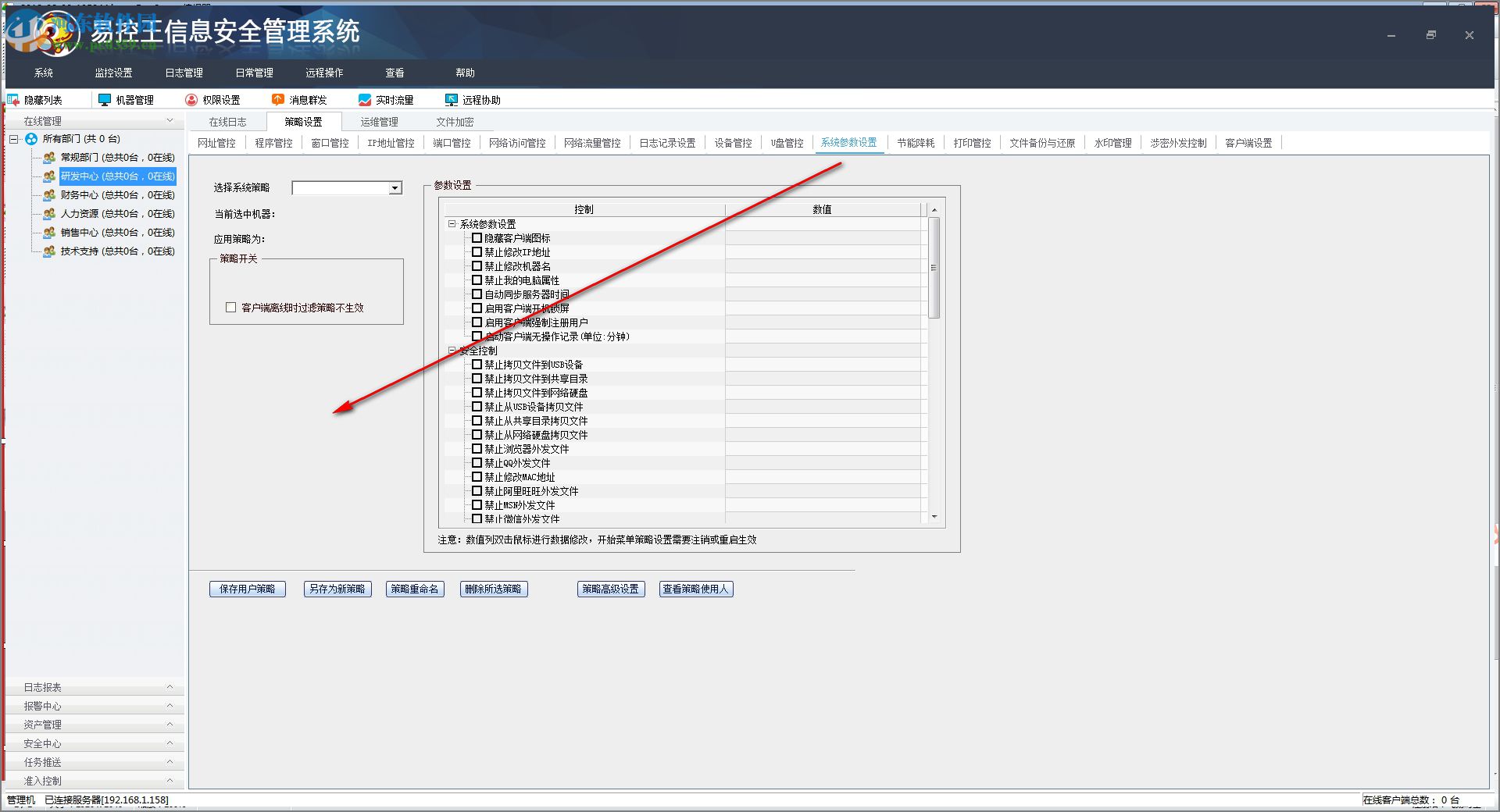Image resolution: width=1500 pixels, height=812 pixels.
Task: Open the 日志管理 menu
Action: (x=184, y=73)
